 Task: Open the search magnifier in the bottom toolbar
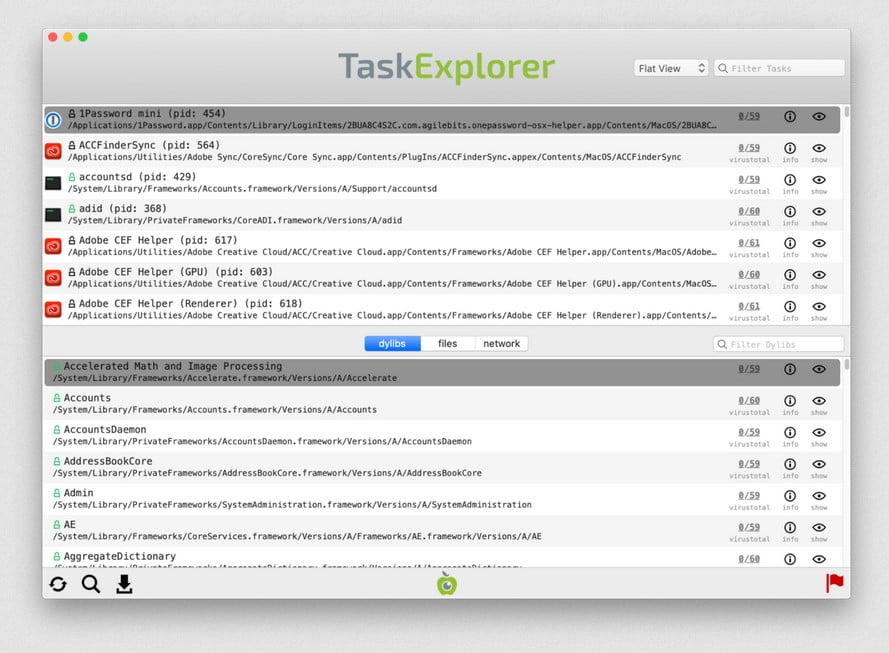pyautogui.click(x=91, y=584)
